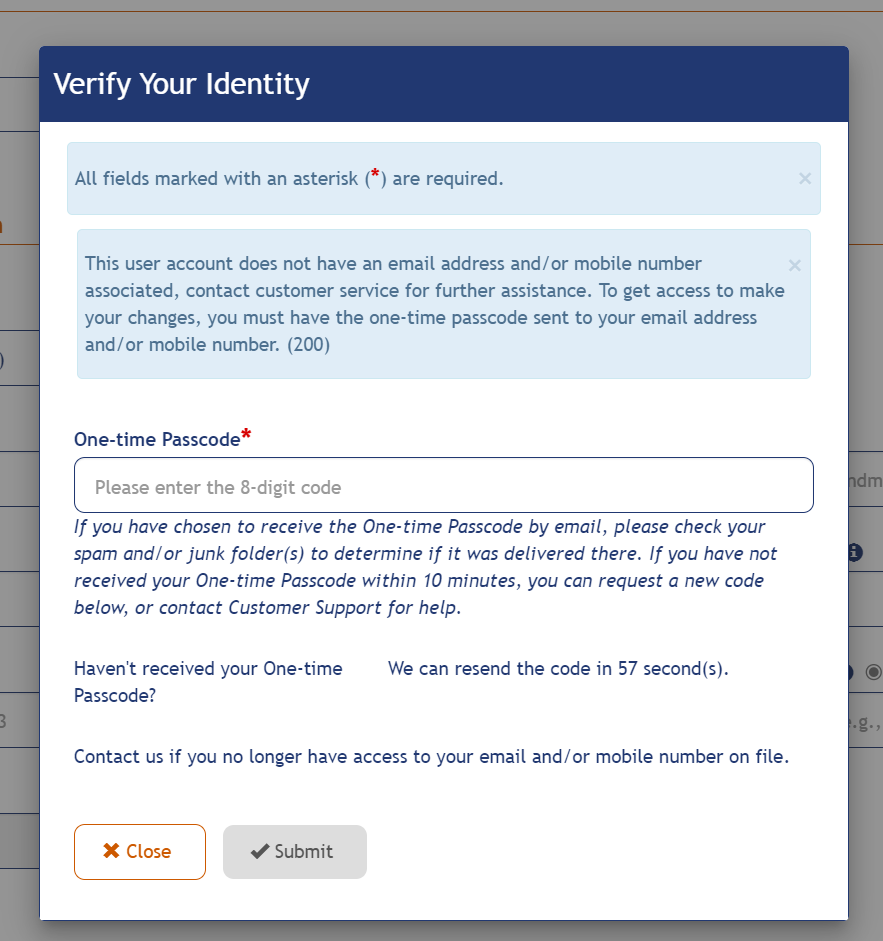Click 'Haven't received your One-time Passcode?' text
Viewport: 883px width, 941px height.
[x=207, y=681]
